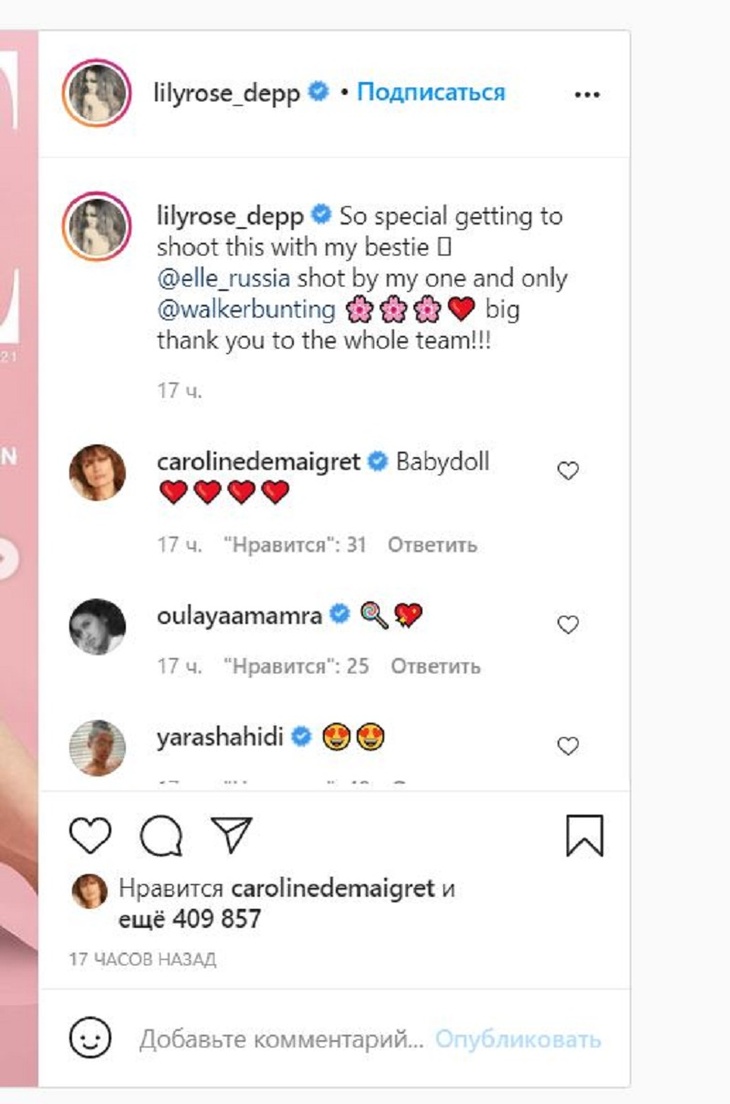Open lilyrose_depp profile avatar in header
Screen dimensions: 730x1104
coord(97,94)
